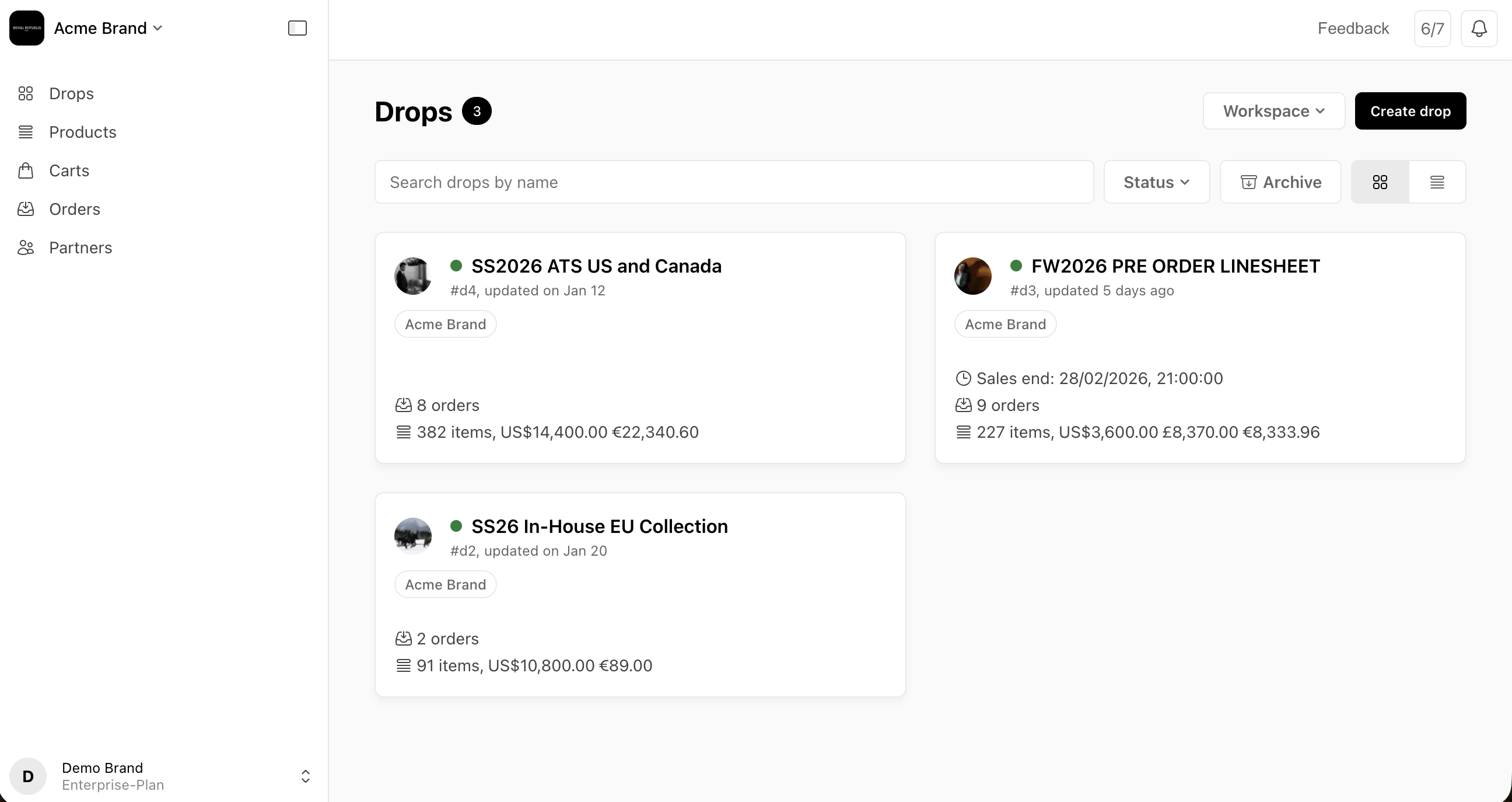The height and width of the screenshot is (802, 1512).
Task: Click the Carts bag icon
Action: 25,170
